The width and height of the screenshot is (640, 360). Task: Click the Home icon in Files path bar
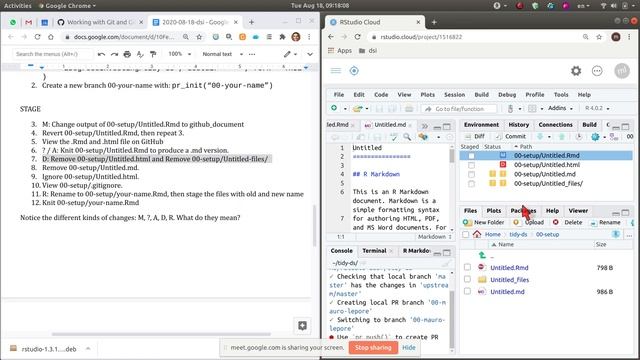[x=477, y=234]
